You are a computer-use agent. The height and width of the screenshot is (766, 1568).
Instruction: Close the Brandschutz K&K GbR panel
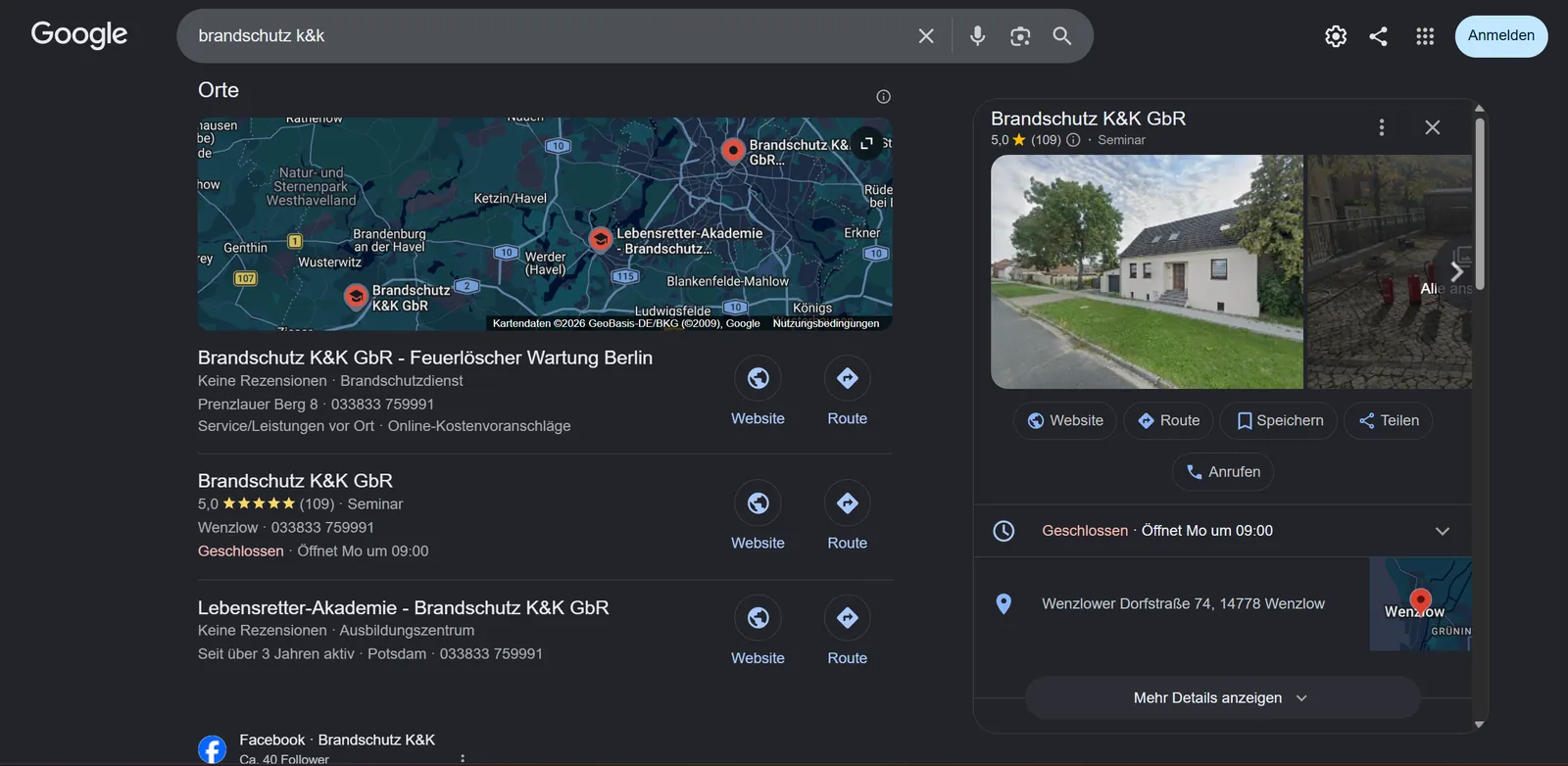1433,127
